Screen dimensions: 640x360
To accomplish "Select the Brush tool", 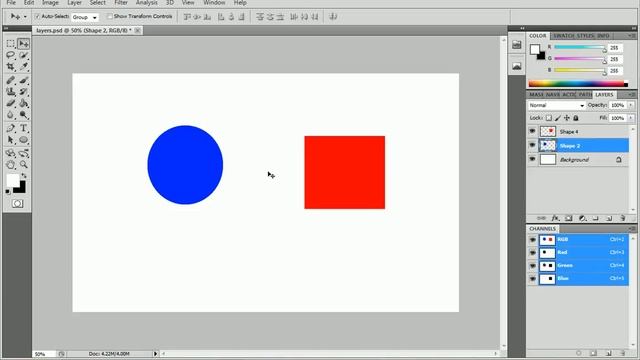I will tap(23, 80).
